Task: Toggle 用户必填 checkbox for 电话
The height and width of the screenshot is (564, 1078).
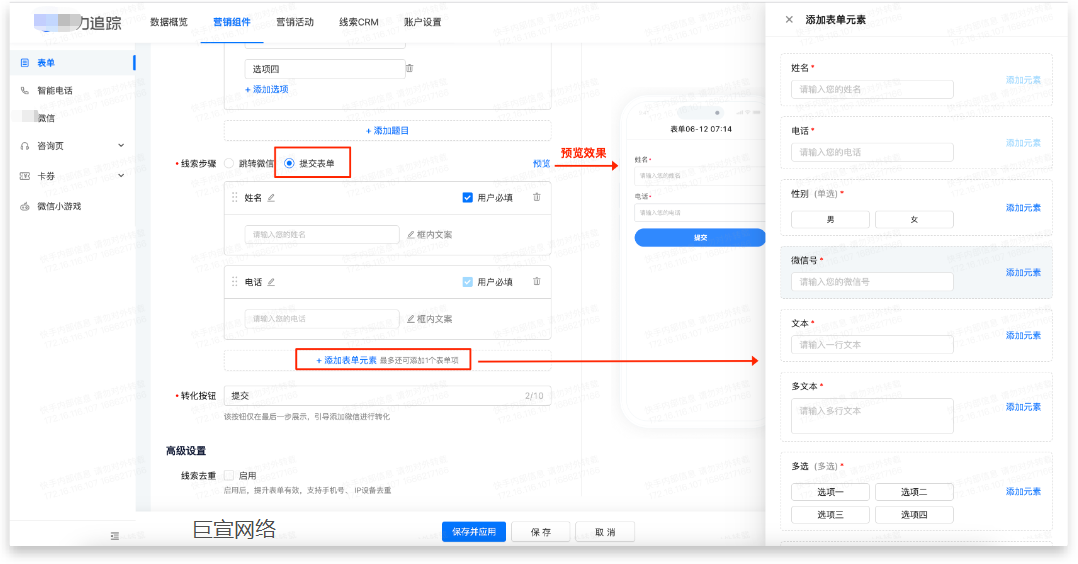Action: pos(468,282)
